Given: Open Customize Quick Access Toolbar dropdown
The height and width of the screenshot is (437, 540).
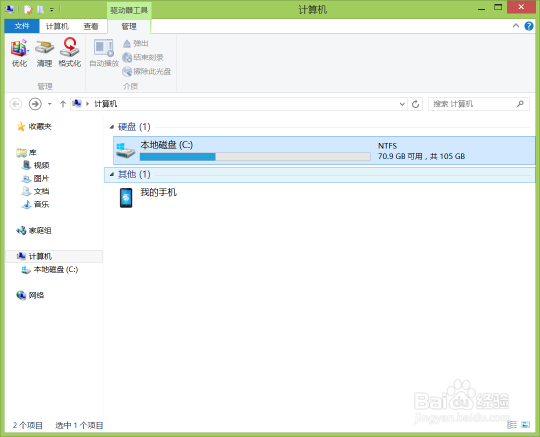Looking at the screenshot, I should click(x=52, y=10).
